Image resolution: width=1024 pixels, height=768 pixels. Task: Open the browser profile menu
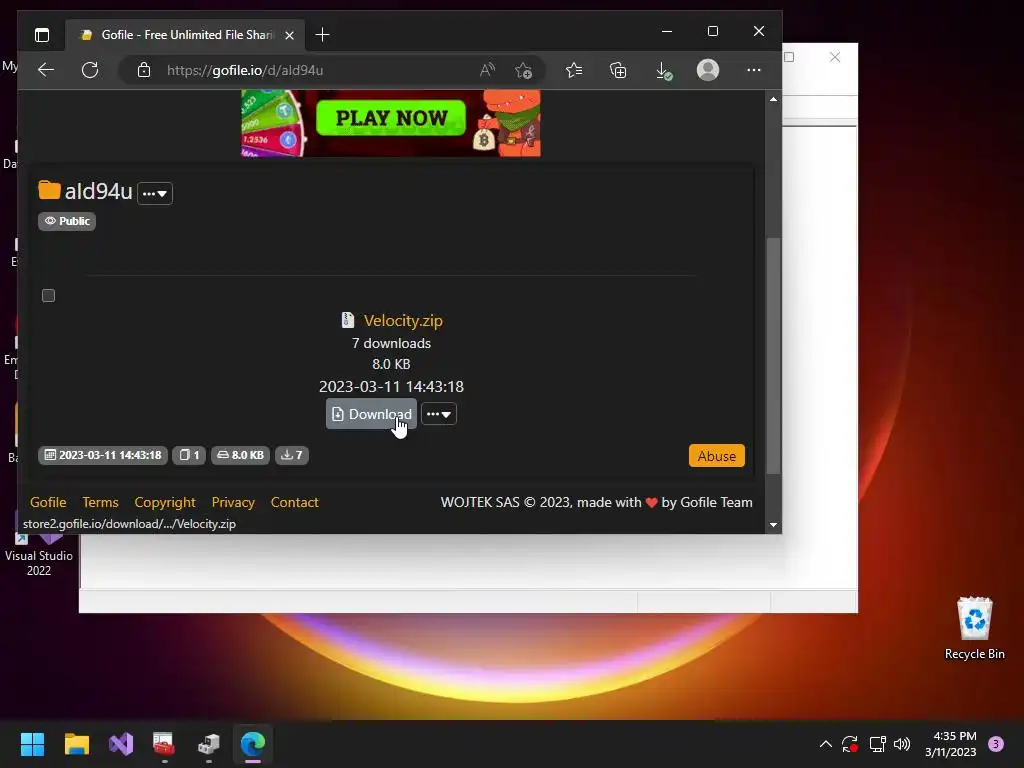click(x=708, y=70)
